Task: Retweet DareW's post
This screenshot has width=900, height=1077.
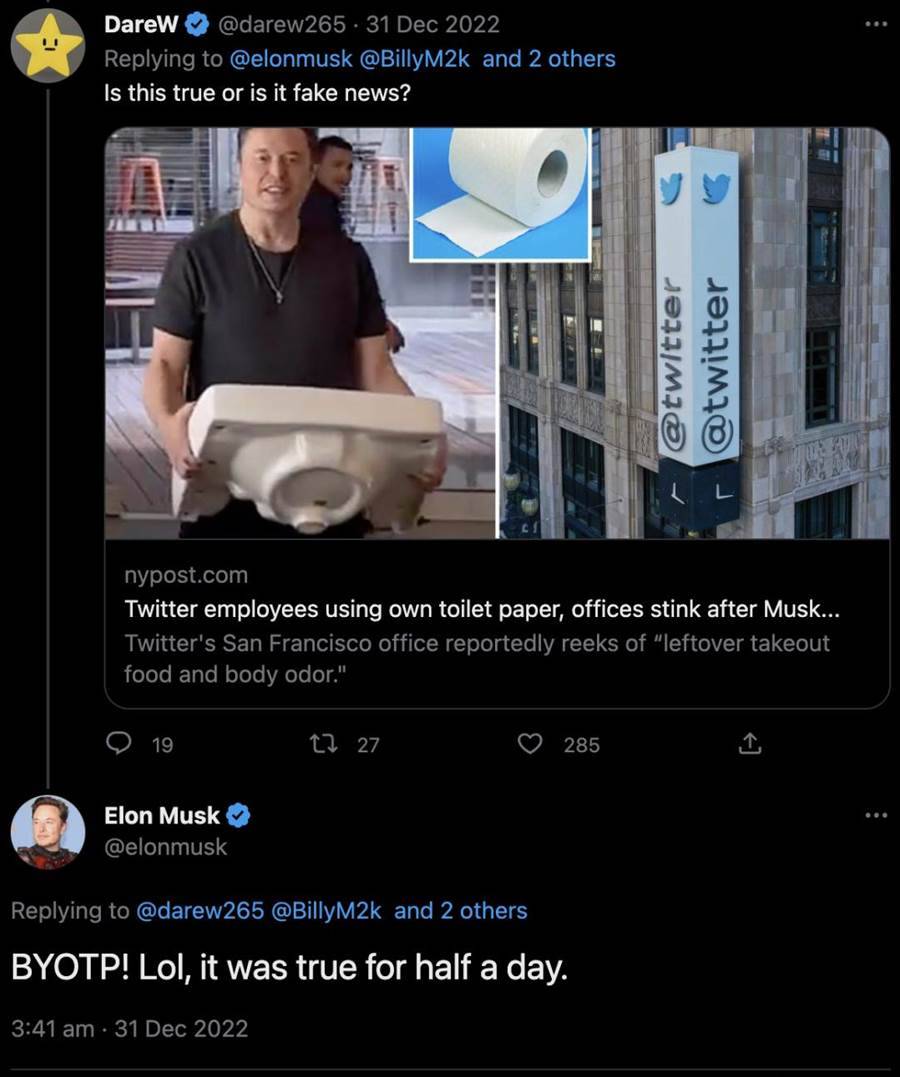Action: (x=323, y=743)
